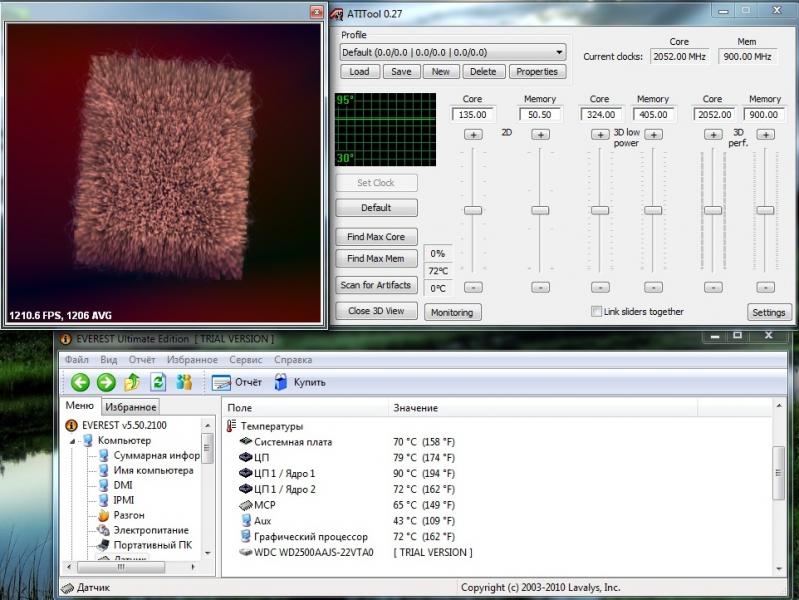Close the 3D view window
Viewport: 799px width, 600px height.
point(316,12)
